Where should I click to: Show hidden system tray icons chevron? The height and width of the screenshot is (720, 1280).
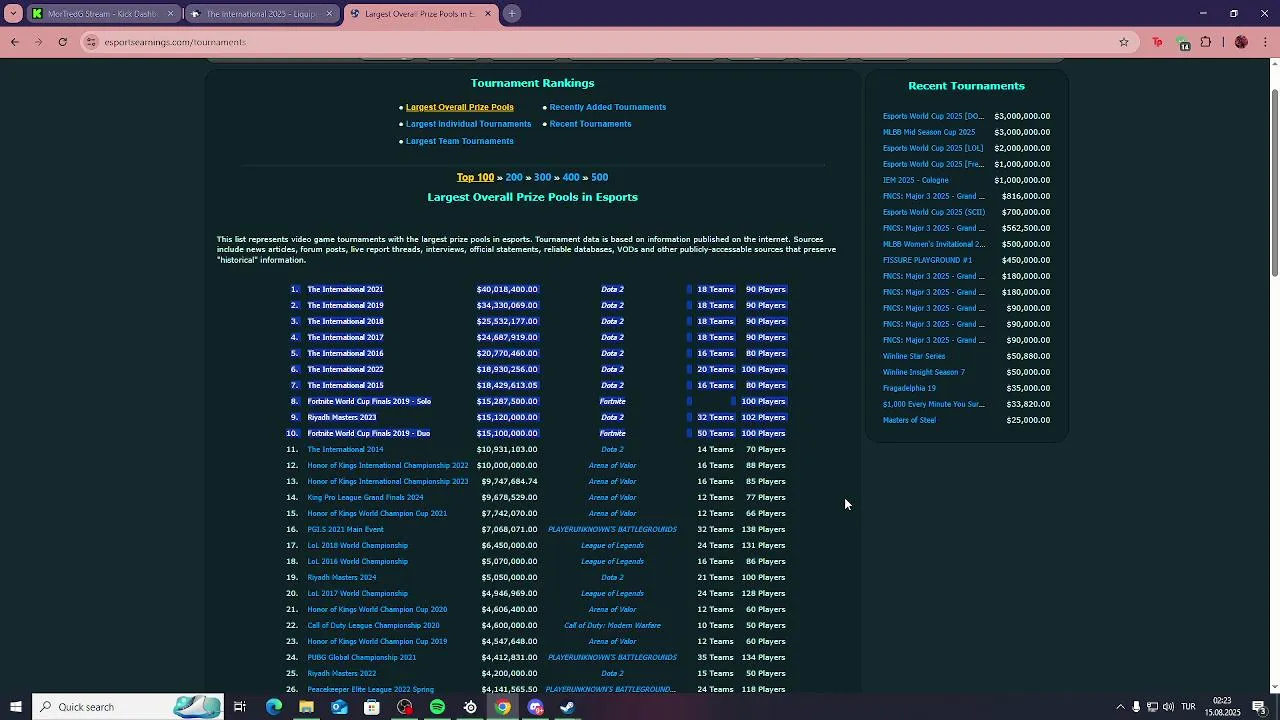coord(1120,707)
